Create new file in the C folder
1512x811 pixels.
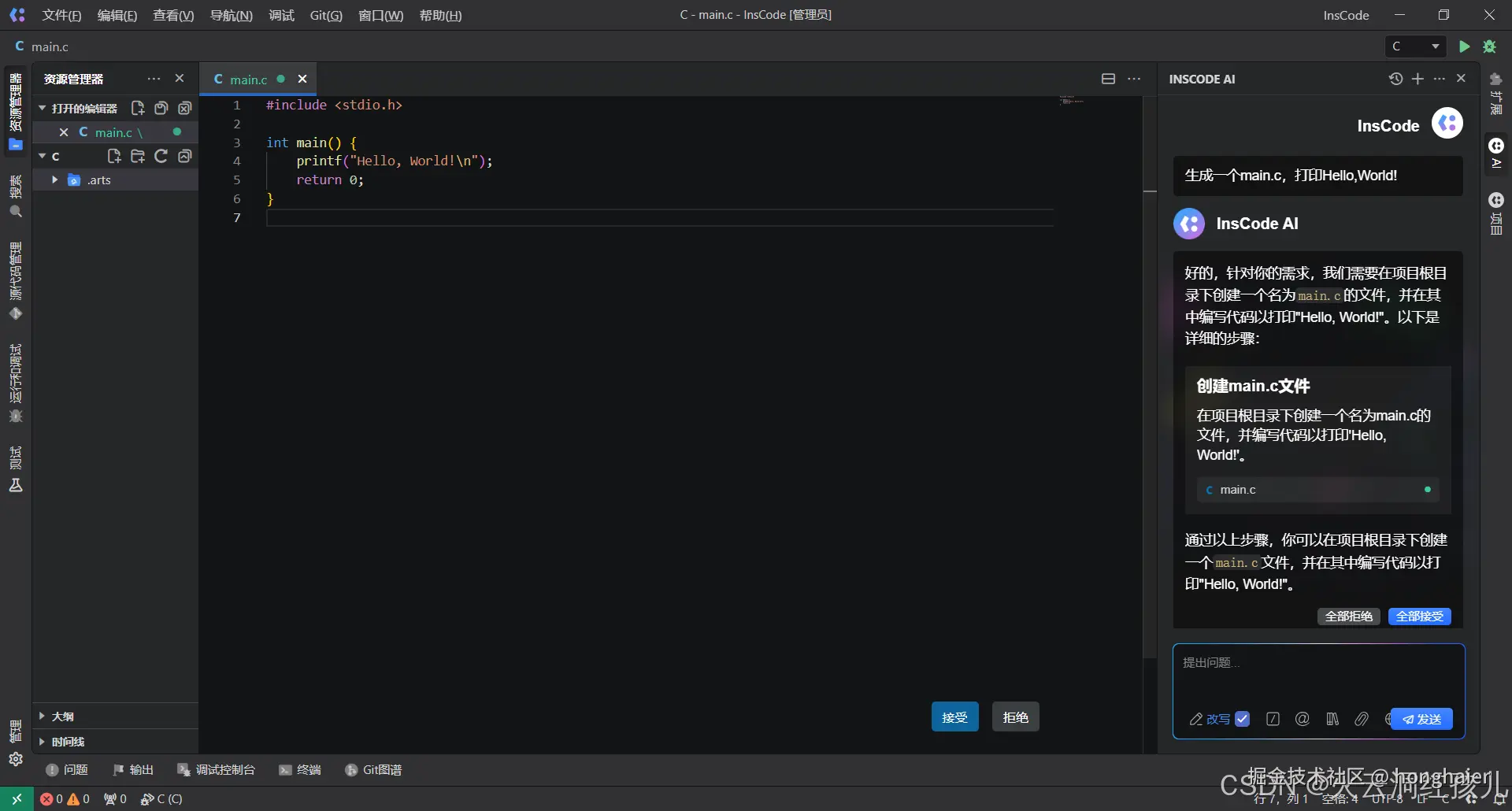pyautogui.click(x=114, y=156)
